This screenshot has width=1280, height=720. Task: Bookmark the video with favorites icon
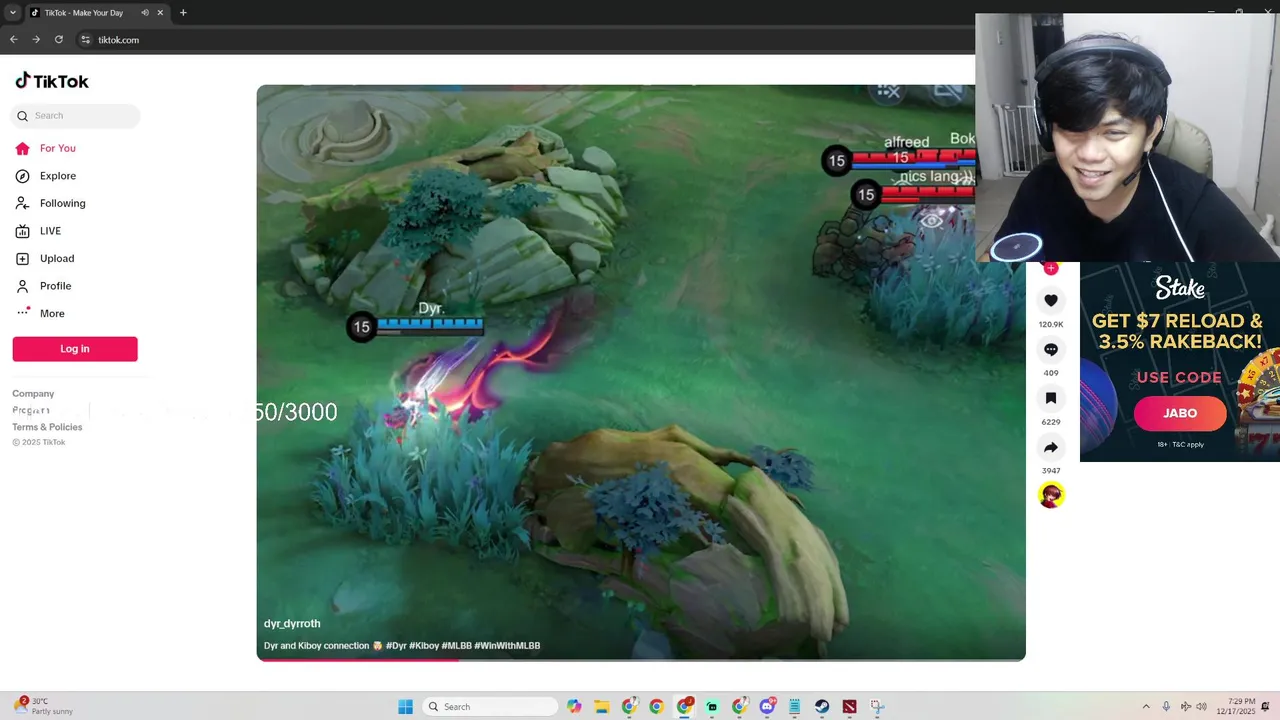coord(1051,398)
